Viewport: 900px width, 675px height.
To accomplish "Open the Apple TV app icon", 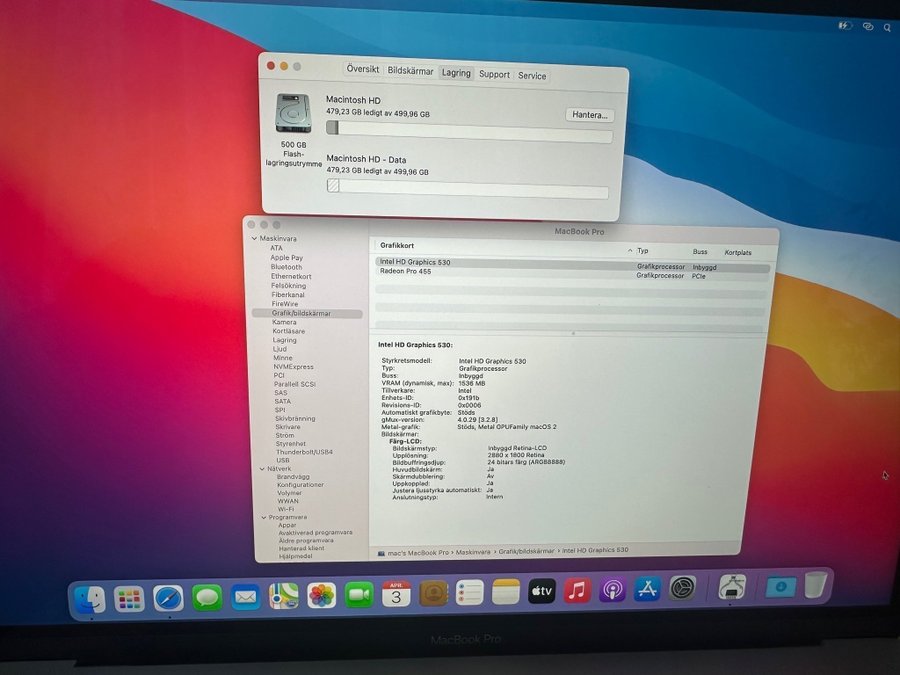I will 541,591.
